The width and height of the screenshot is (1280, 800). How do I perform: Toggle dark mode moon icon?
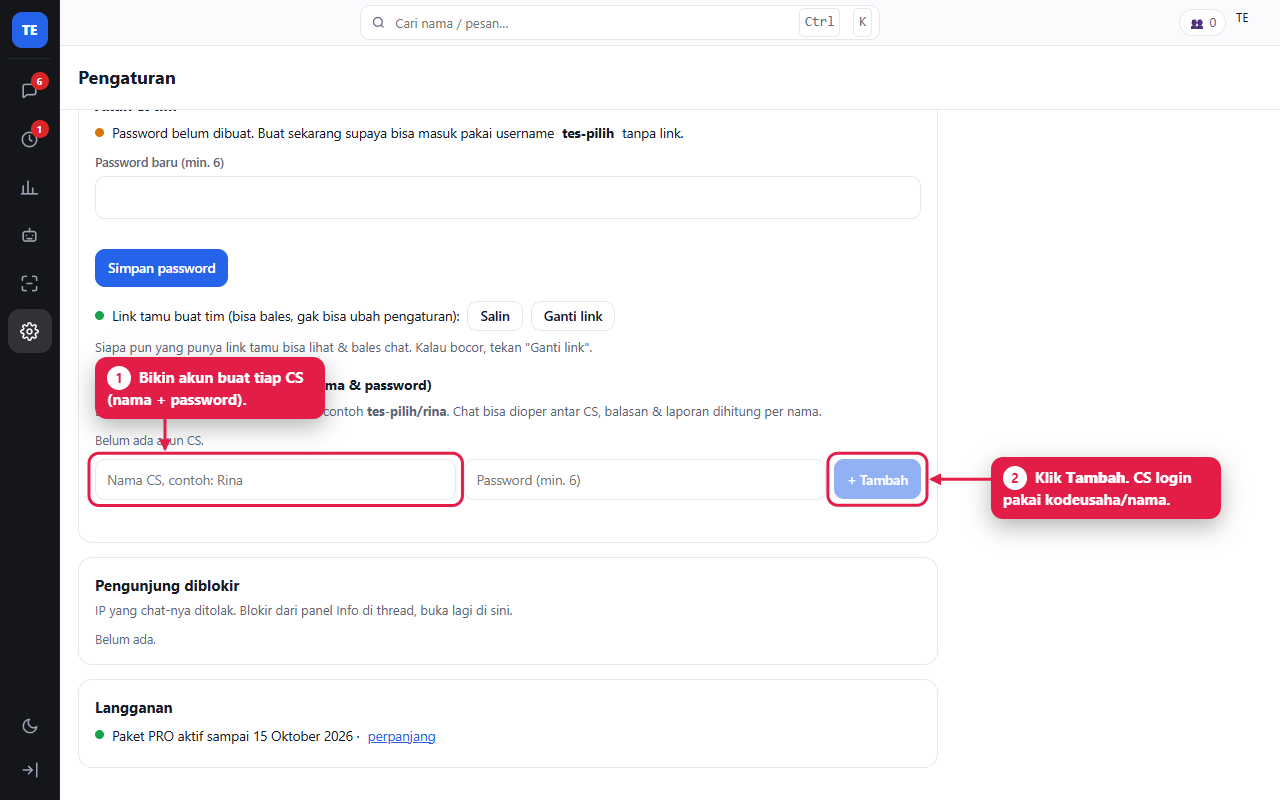tap(30, 726)
